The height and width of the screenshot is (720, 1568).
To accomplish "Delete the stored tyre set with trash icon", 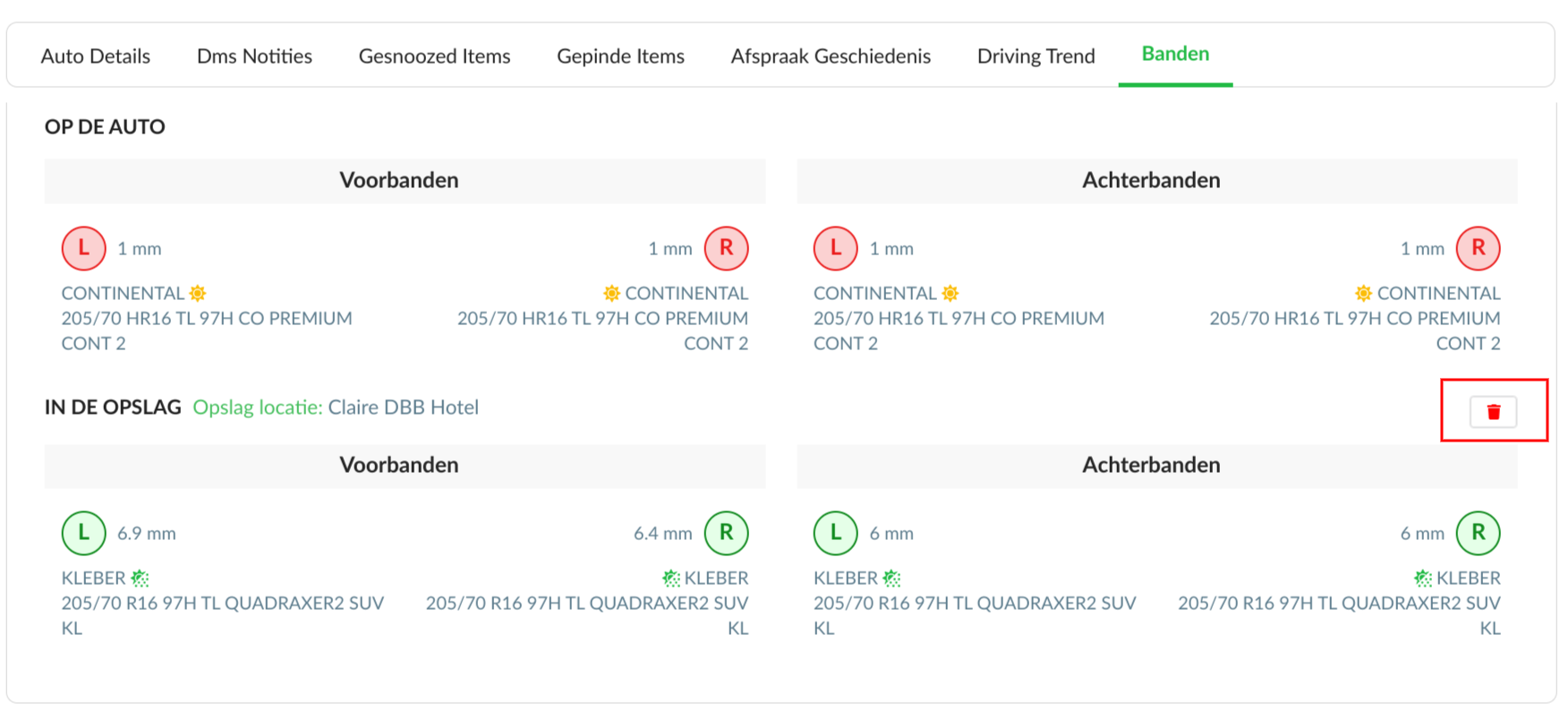I will [x=1493, y=412].
